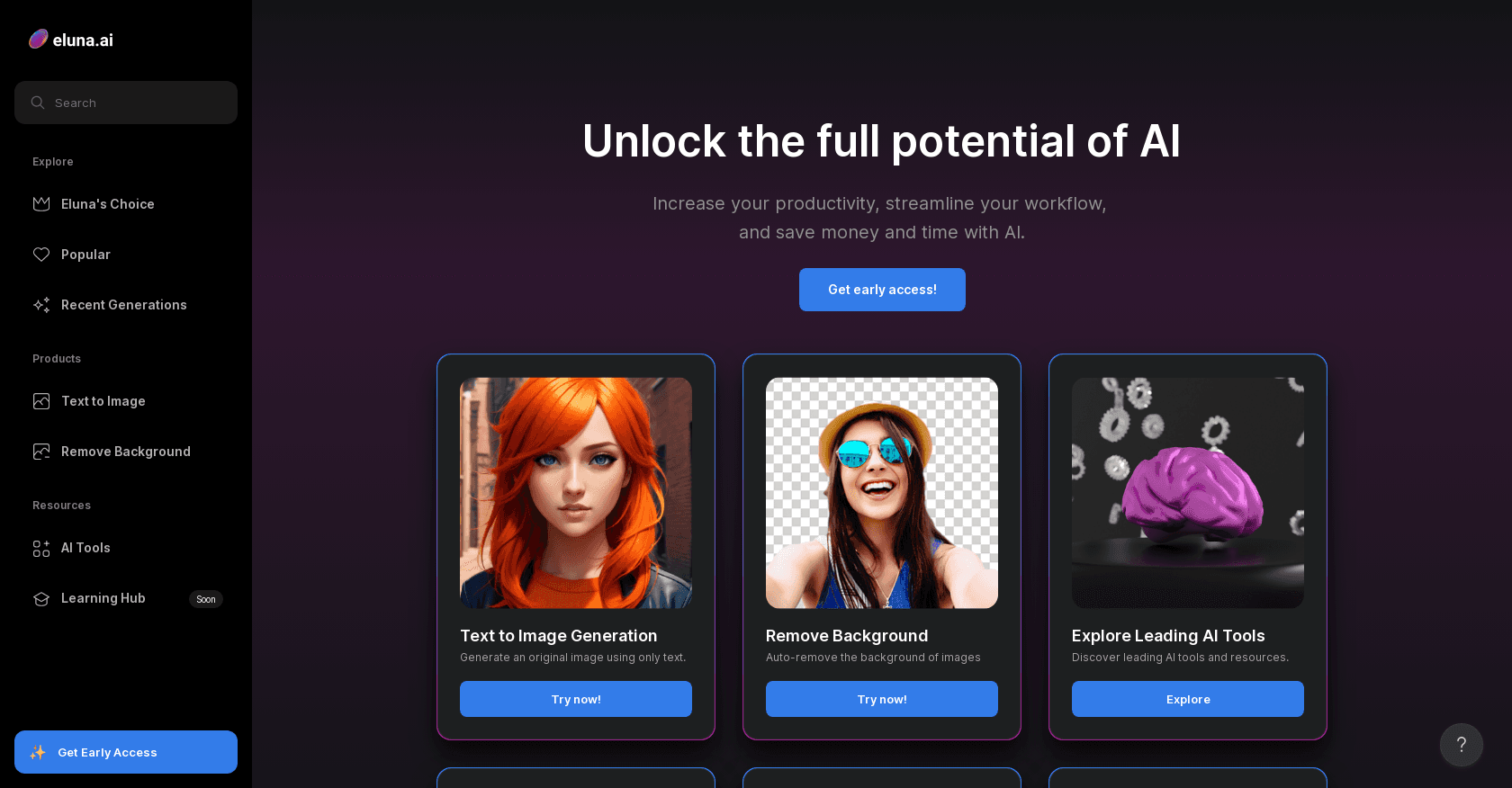Open Recent Generations sparkle icon
1512x788 pixels.
click(x=41, y=305)
